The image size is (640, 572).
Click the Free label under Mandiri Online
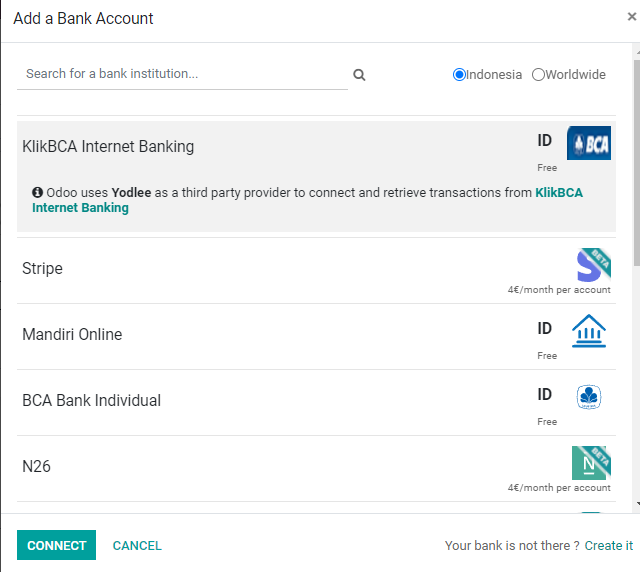pyautogui.click(x=547, y=356)
